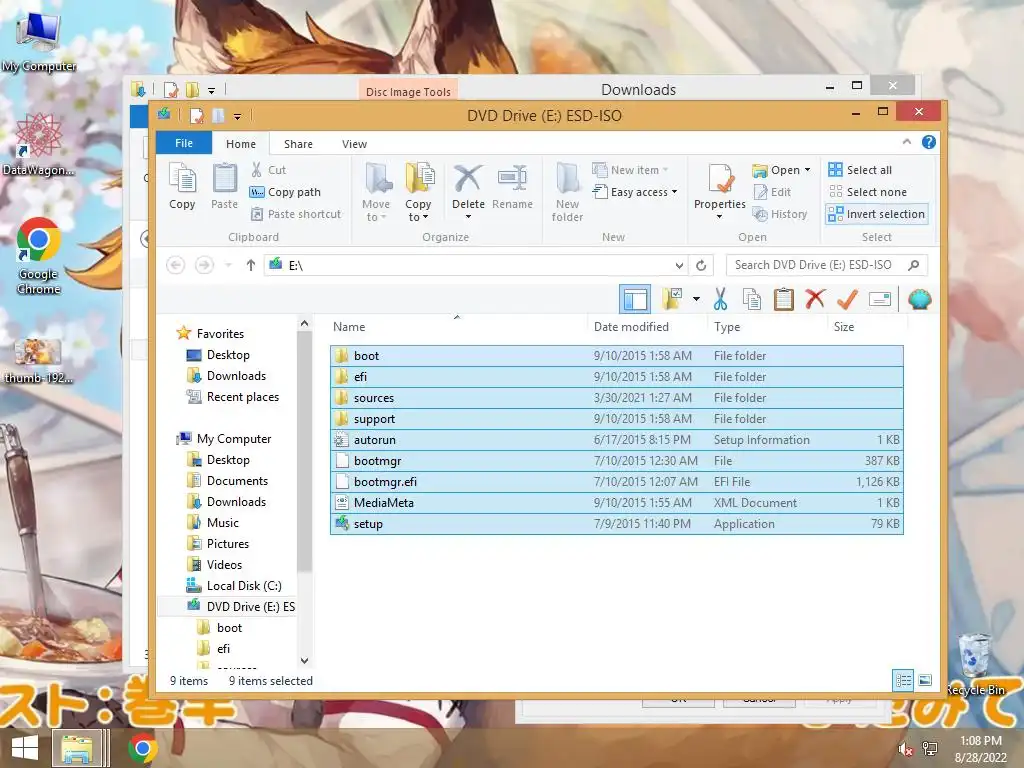1024x768 pixels.
Task: Click Select none in the ribbon
Action: point(868,192)
